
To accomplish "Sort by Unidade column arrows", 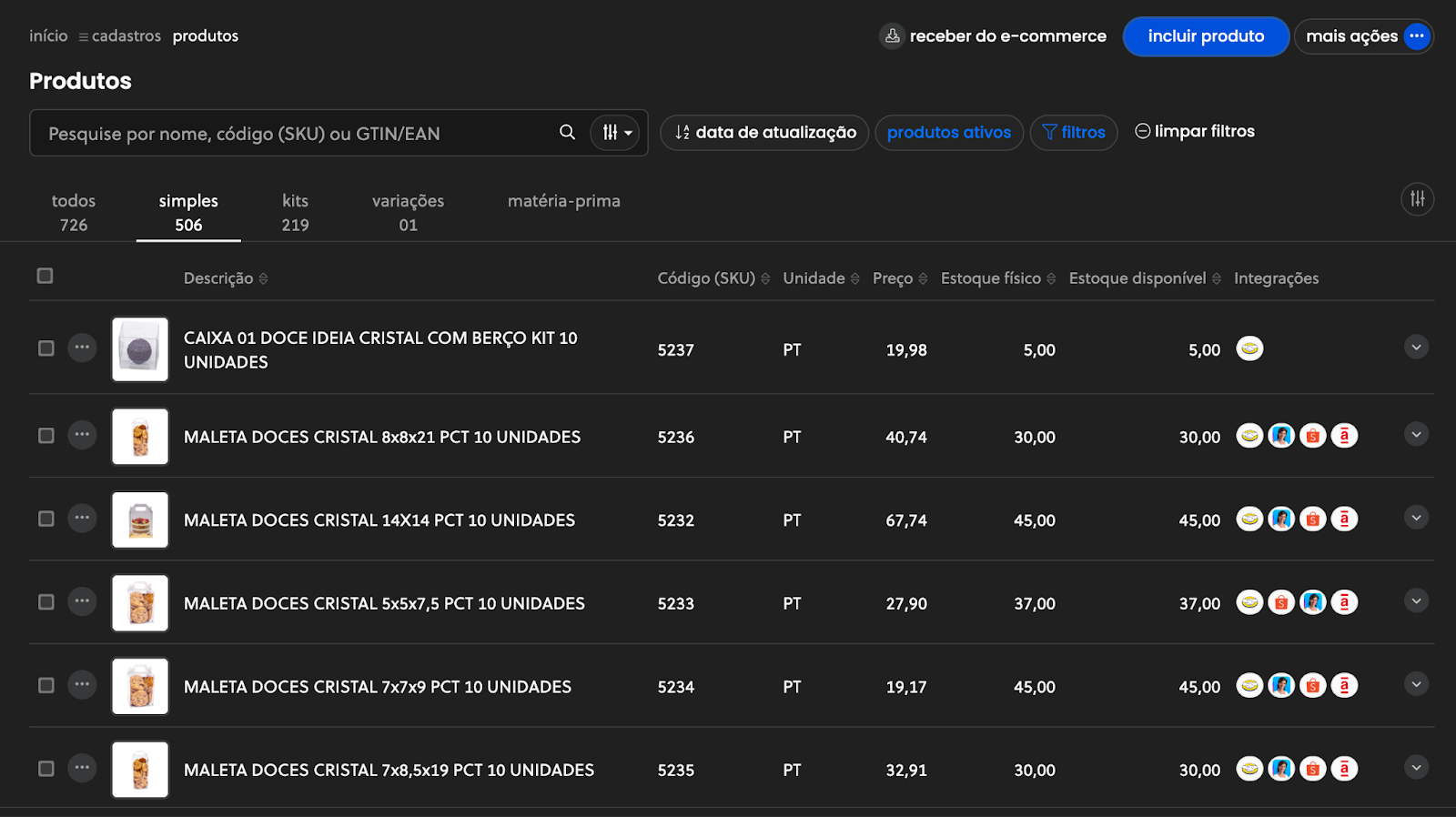I will (854, 278).
